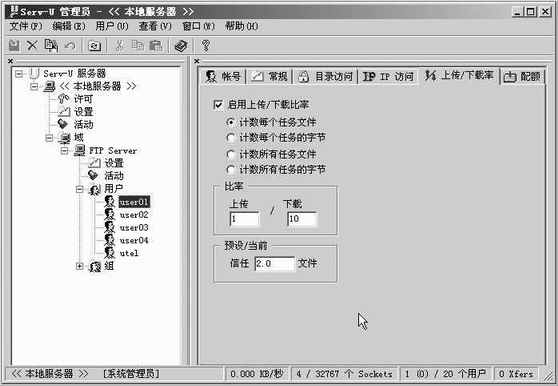The height and width of the screenshot is (386, 558).
Task: Expand the 组 node
Action: 79,266
